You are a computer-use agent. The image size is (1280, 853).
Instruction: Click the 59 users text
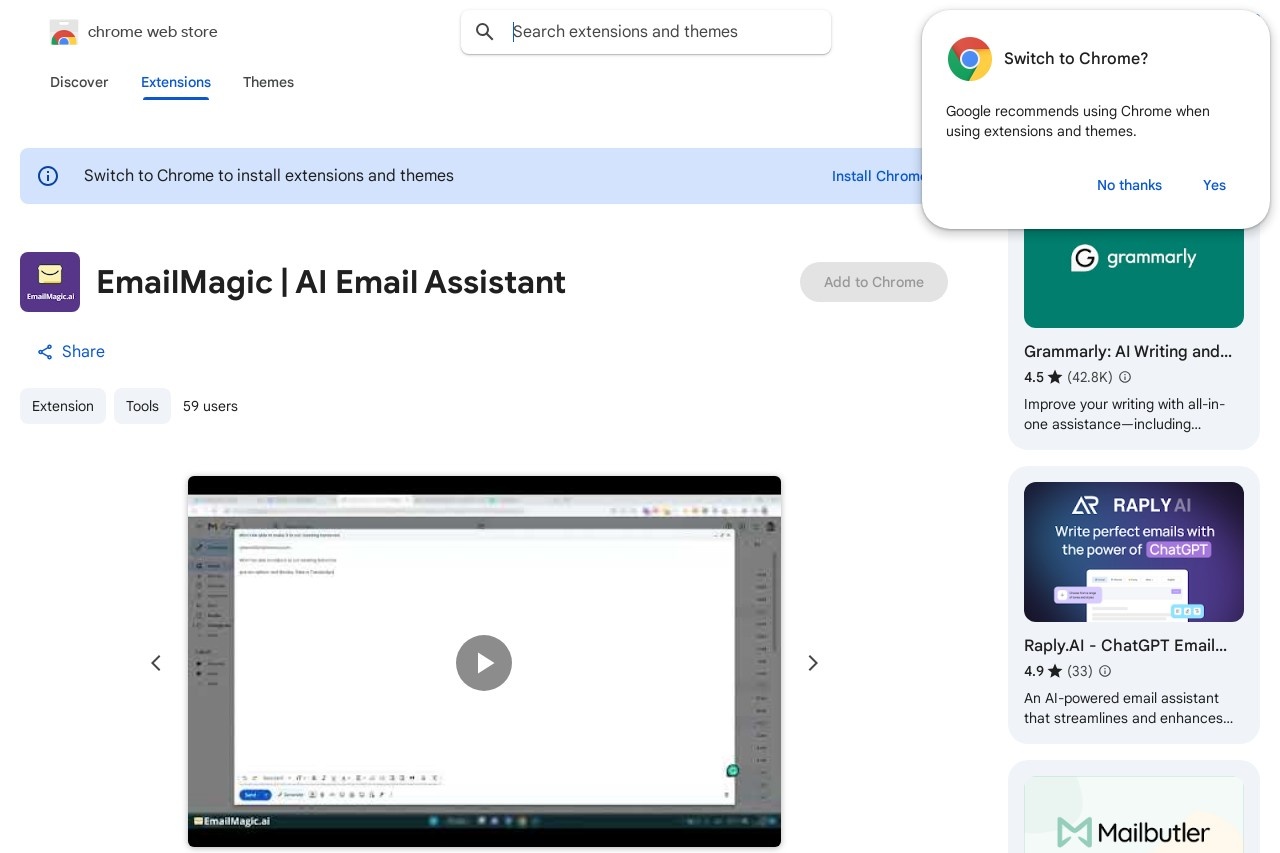[210, 406]
